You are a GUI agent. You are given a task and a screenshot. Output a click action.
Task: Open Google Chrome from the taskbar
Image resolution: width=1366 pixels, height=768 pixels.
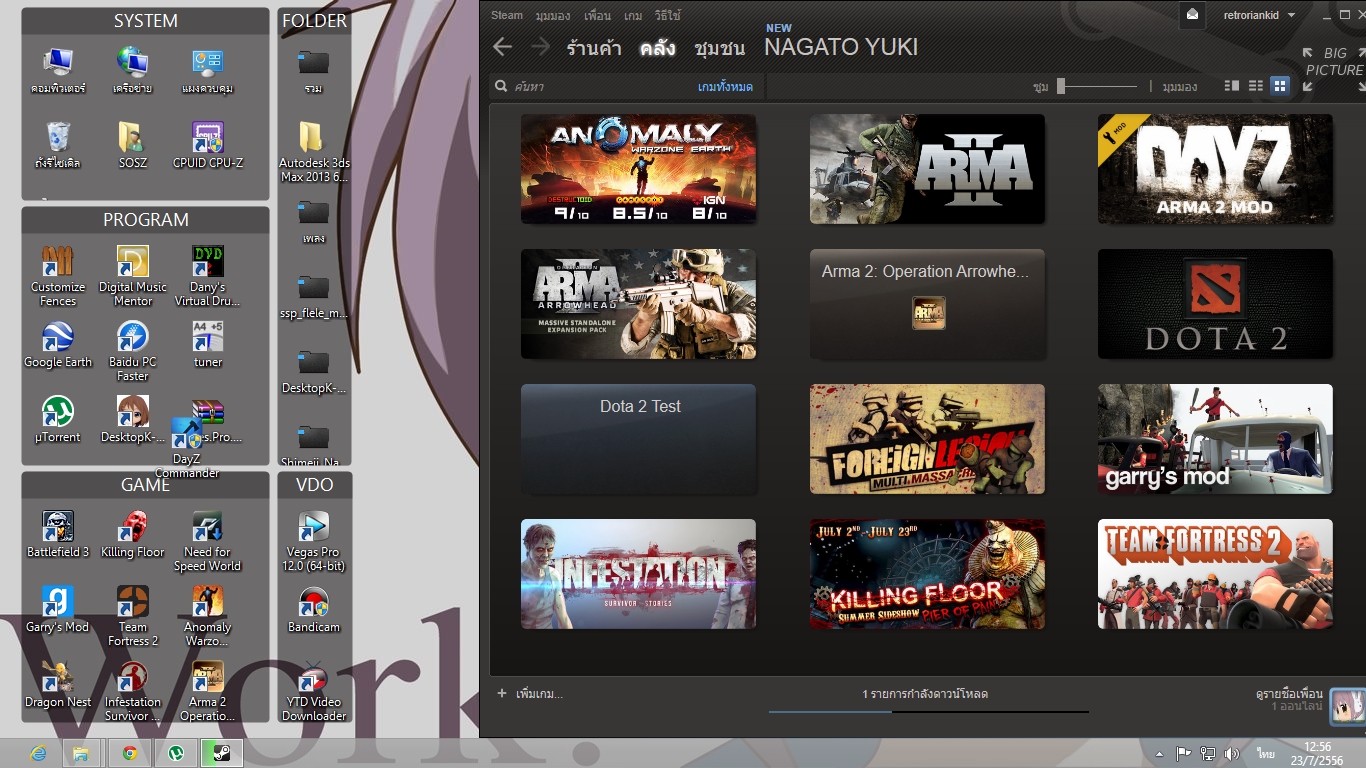(x=129, y=753)
